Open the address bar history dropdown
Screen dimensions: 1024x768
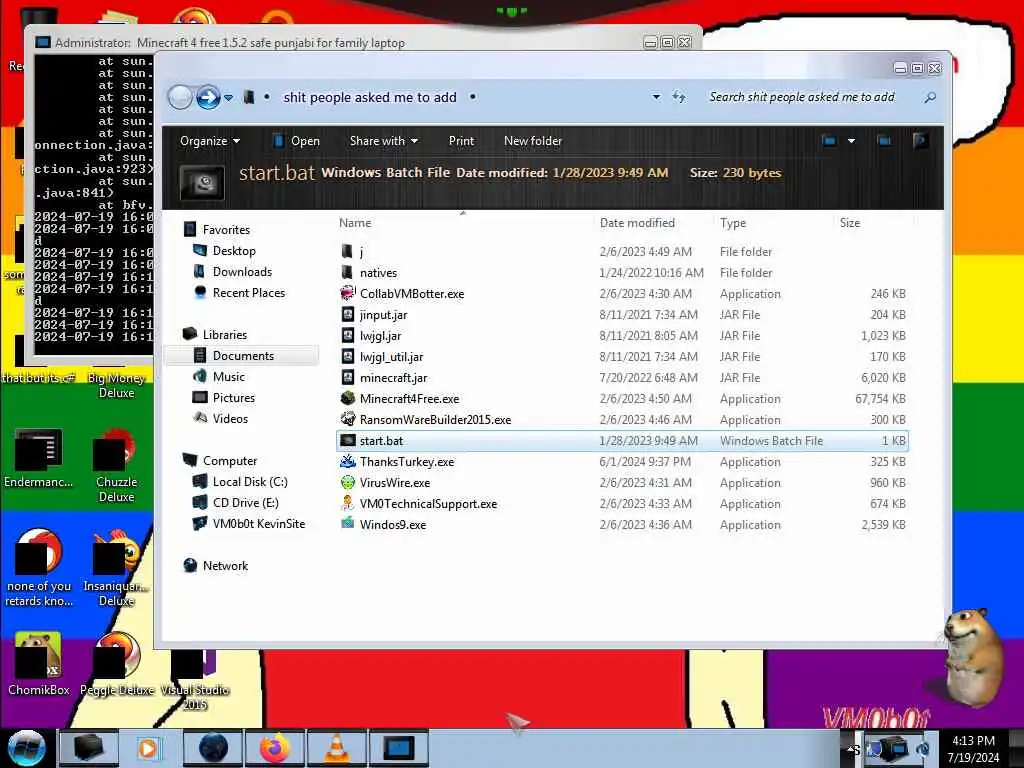(x=656, y=97)
